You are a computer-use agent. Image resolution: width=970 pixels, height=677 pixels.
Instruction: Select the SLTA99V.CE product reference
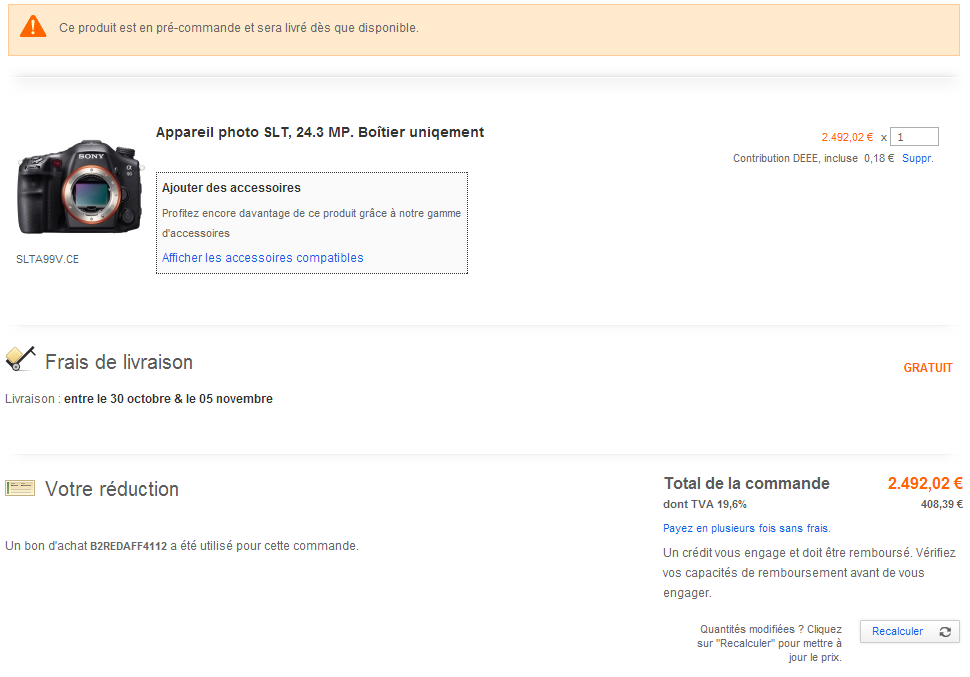[47, 259]
